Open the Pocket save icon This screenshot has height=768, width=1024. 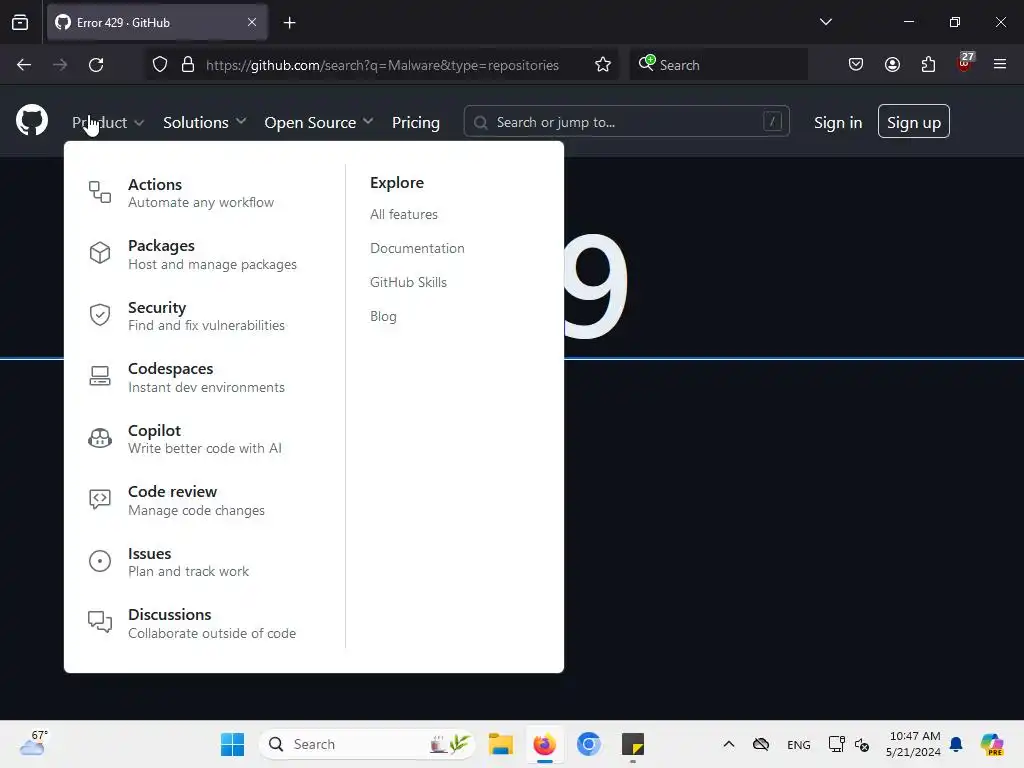(x=856, y=65)
